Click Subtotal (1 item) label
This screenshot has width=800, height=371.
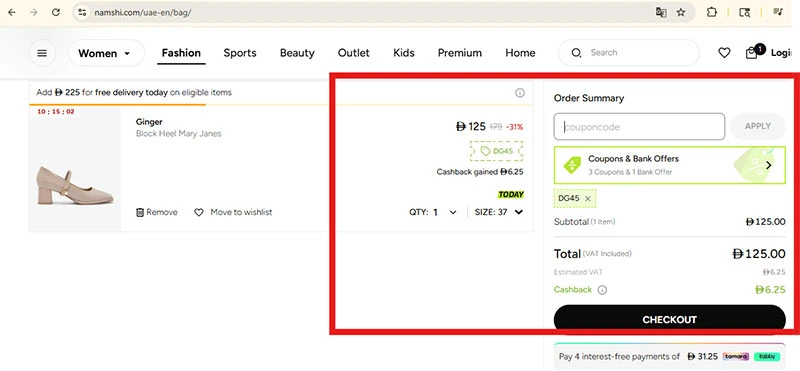pyautogui.click(x=585, y=222)
